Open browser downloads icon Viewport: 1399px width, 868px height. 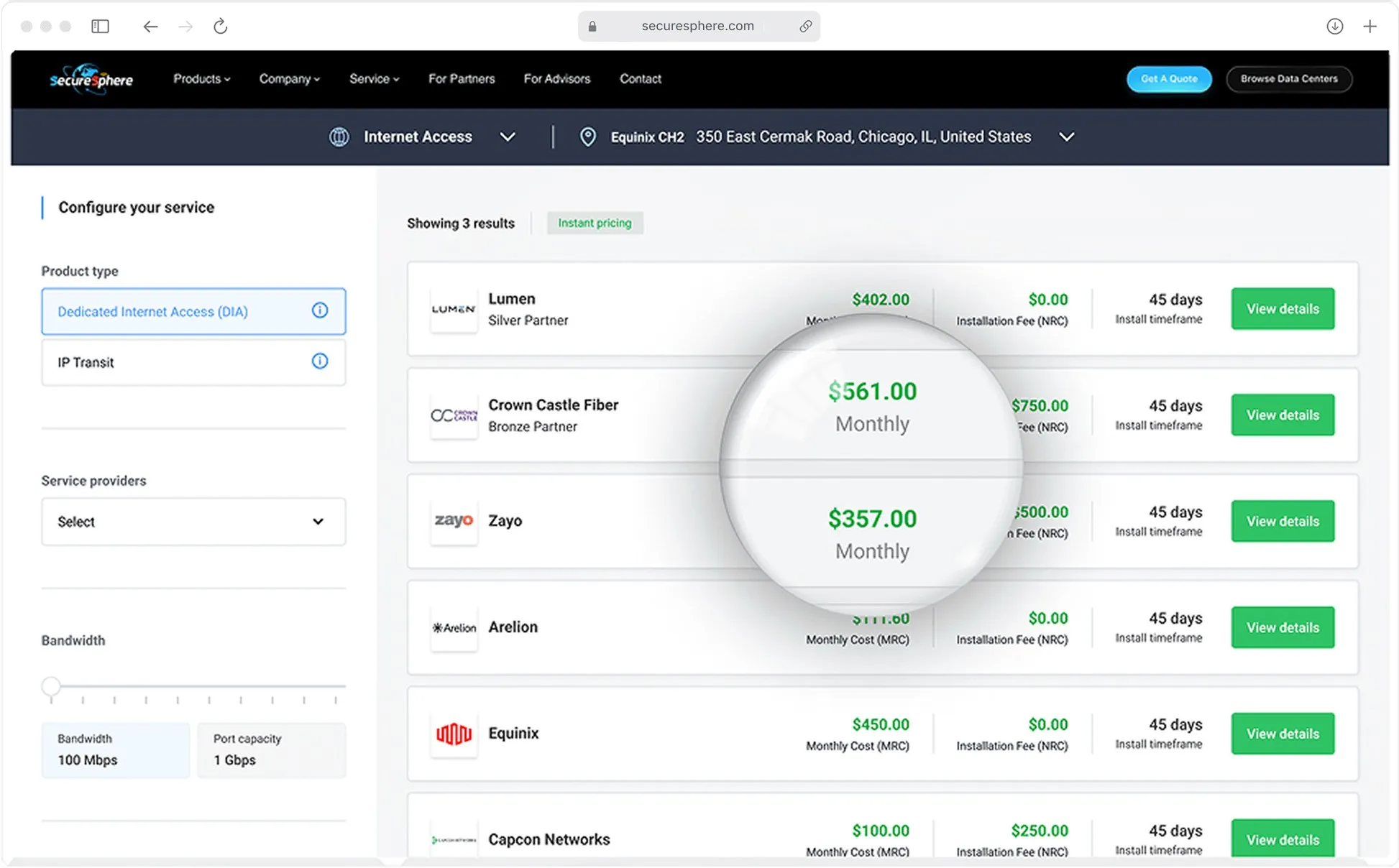[1334, 27]
